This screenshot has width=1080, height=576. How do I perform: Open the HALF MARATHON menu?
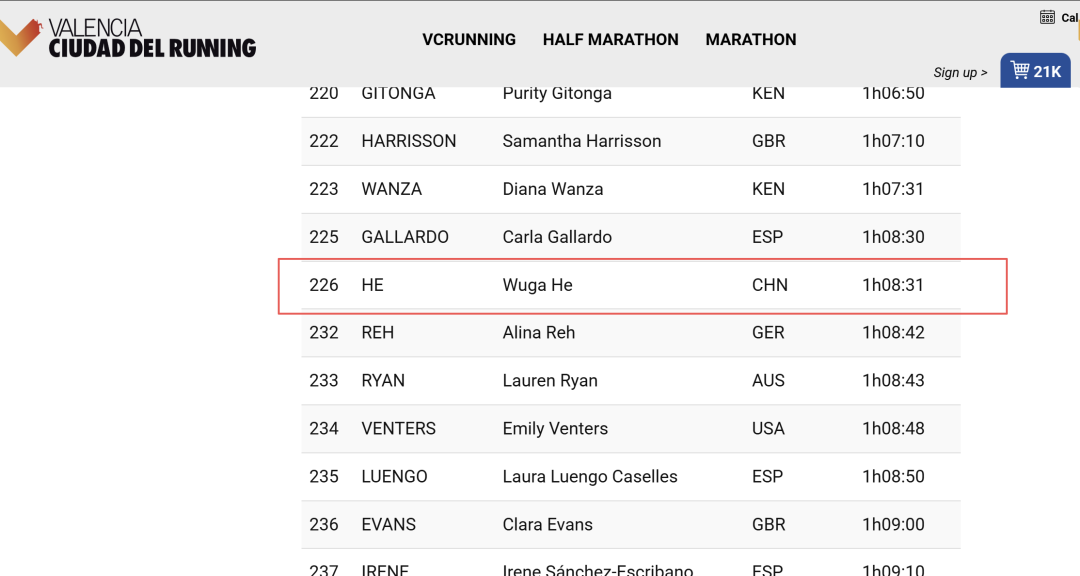(610, 39)
